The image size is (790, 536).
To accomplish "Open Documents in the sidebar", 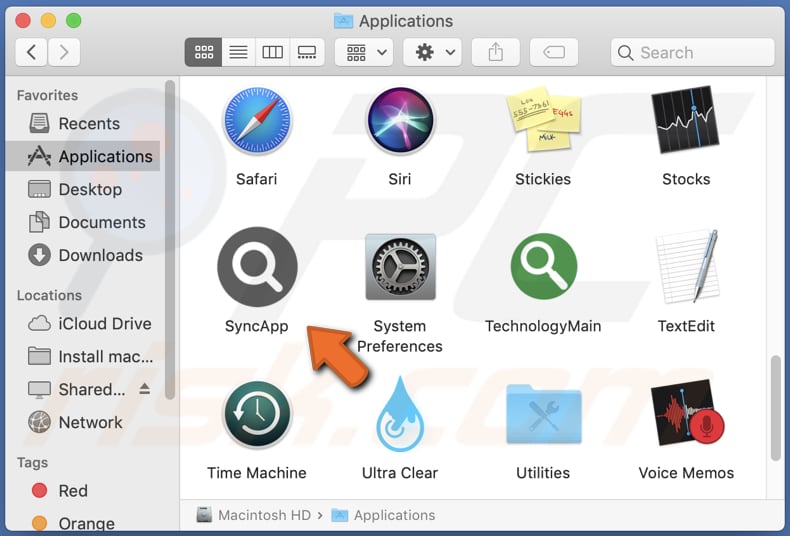I will pos(83,222).
